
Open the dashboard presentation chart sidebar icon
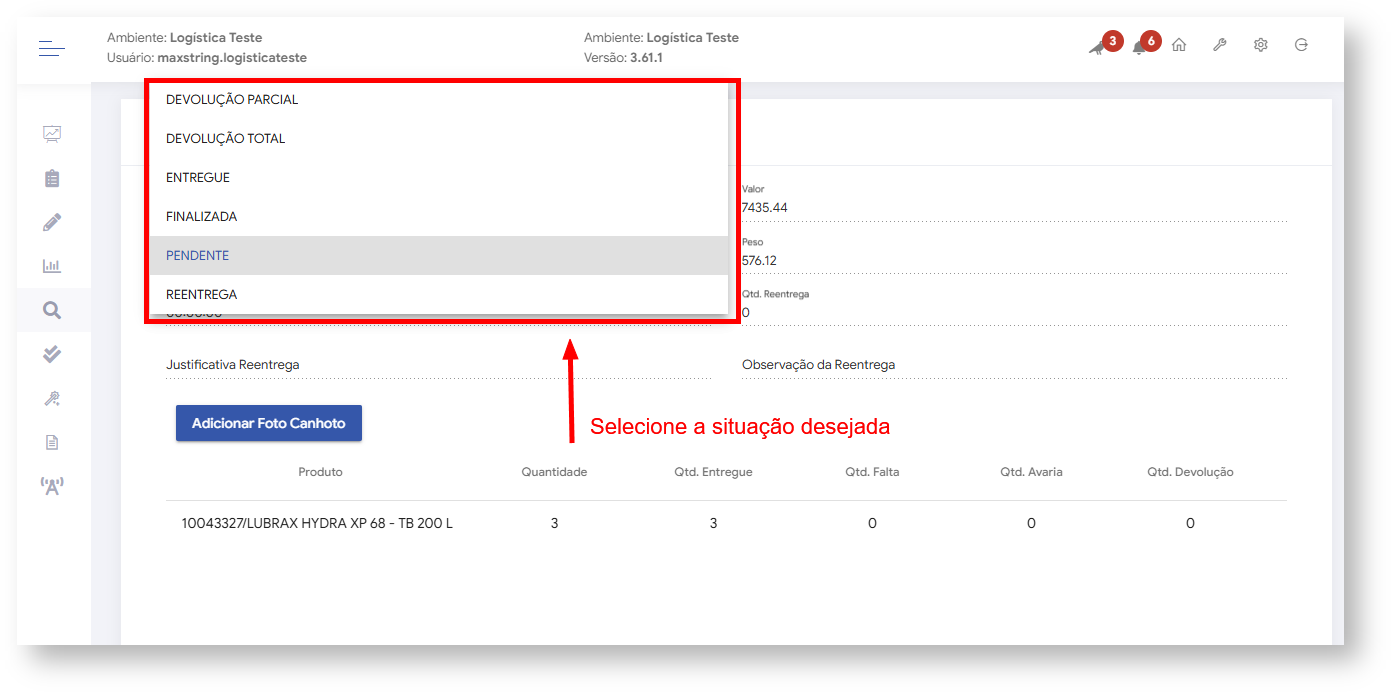[x=52, y=133]
